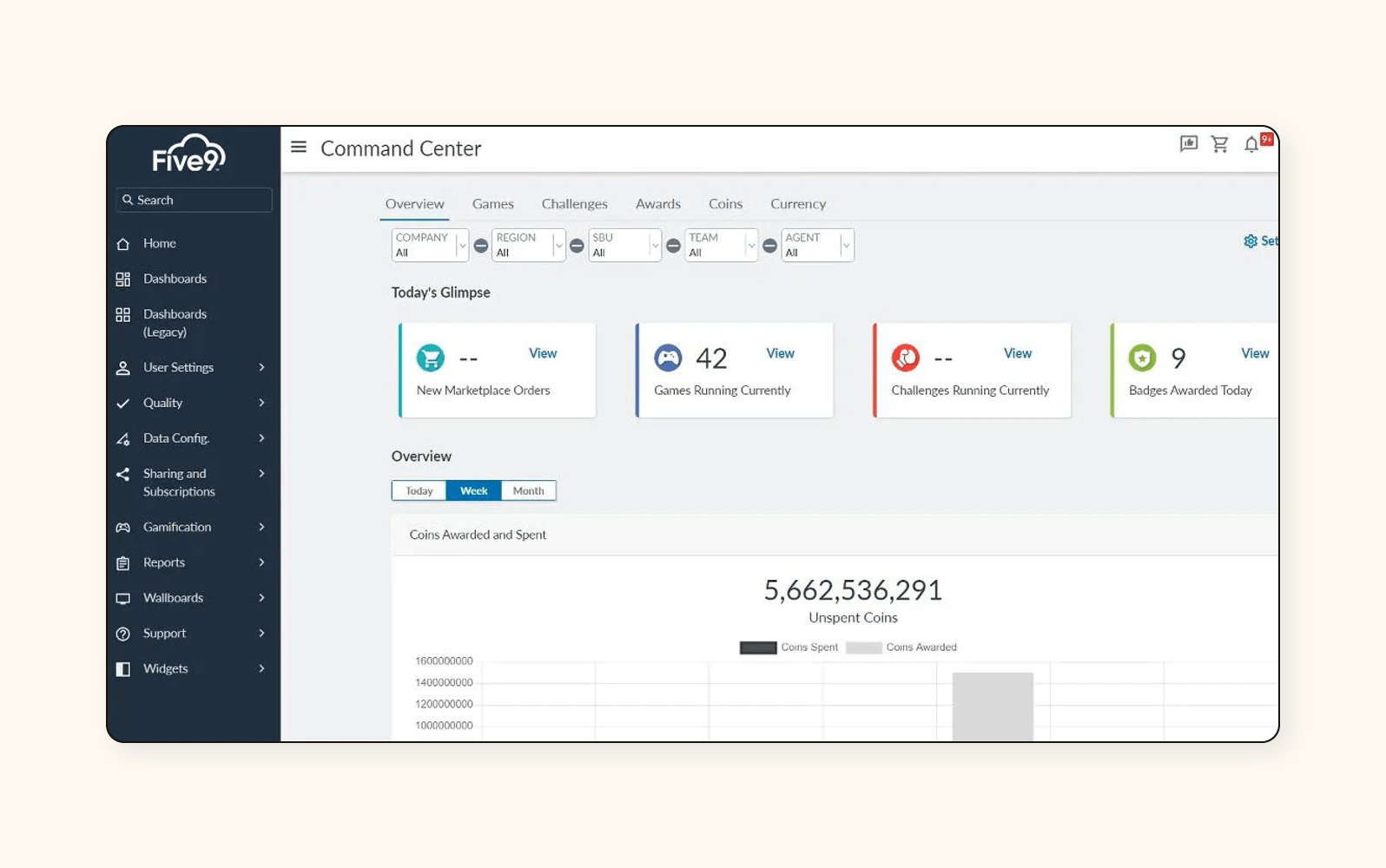Click the Wallboards monitor icon
The image size is (1386, 868).
coord(123,599)
